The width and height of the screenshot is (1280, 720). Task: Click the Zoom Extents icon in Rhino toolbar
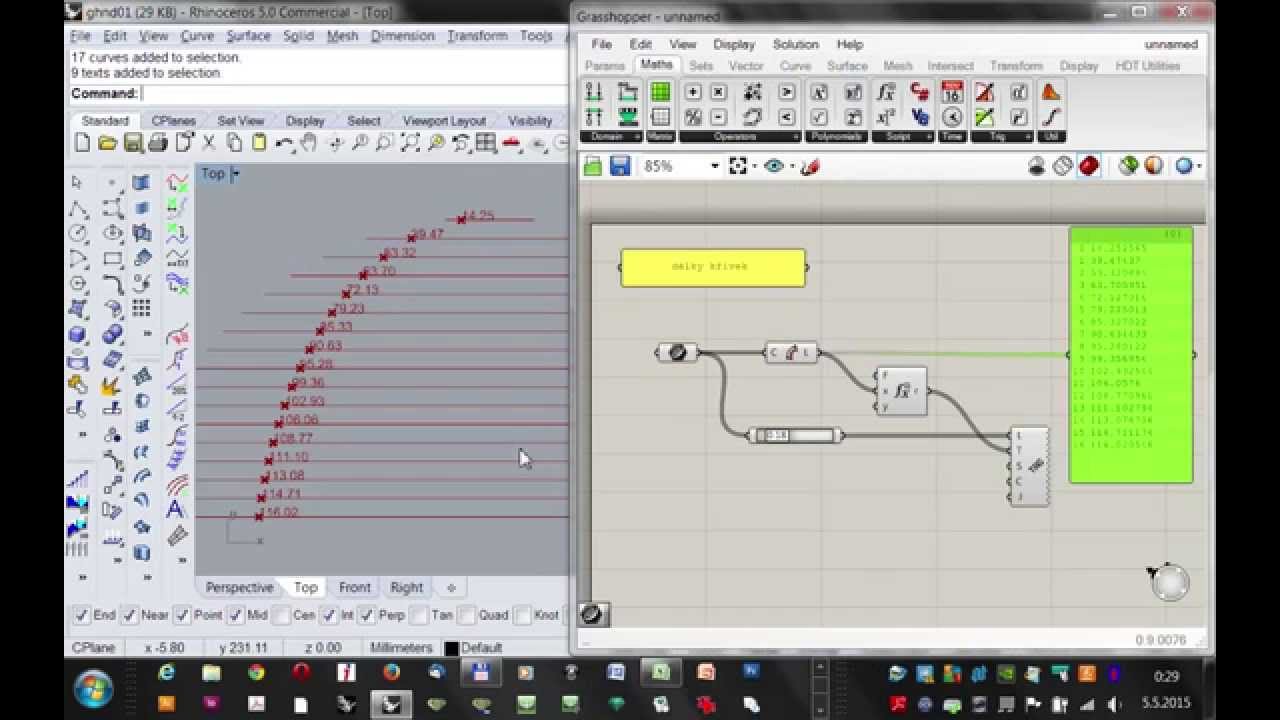click(410, 143)
